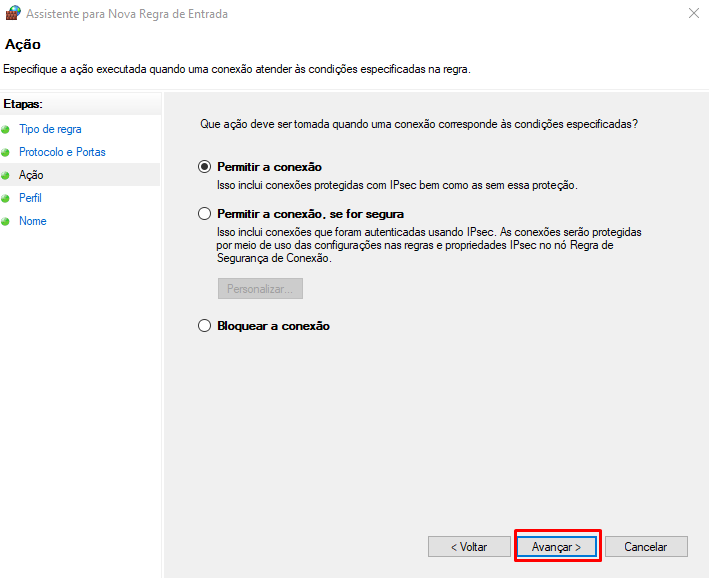This screenshot has width=709, height=578.
Task: Click the green bullet beside Nome
Action: pos(6,222)
